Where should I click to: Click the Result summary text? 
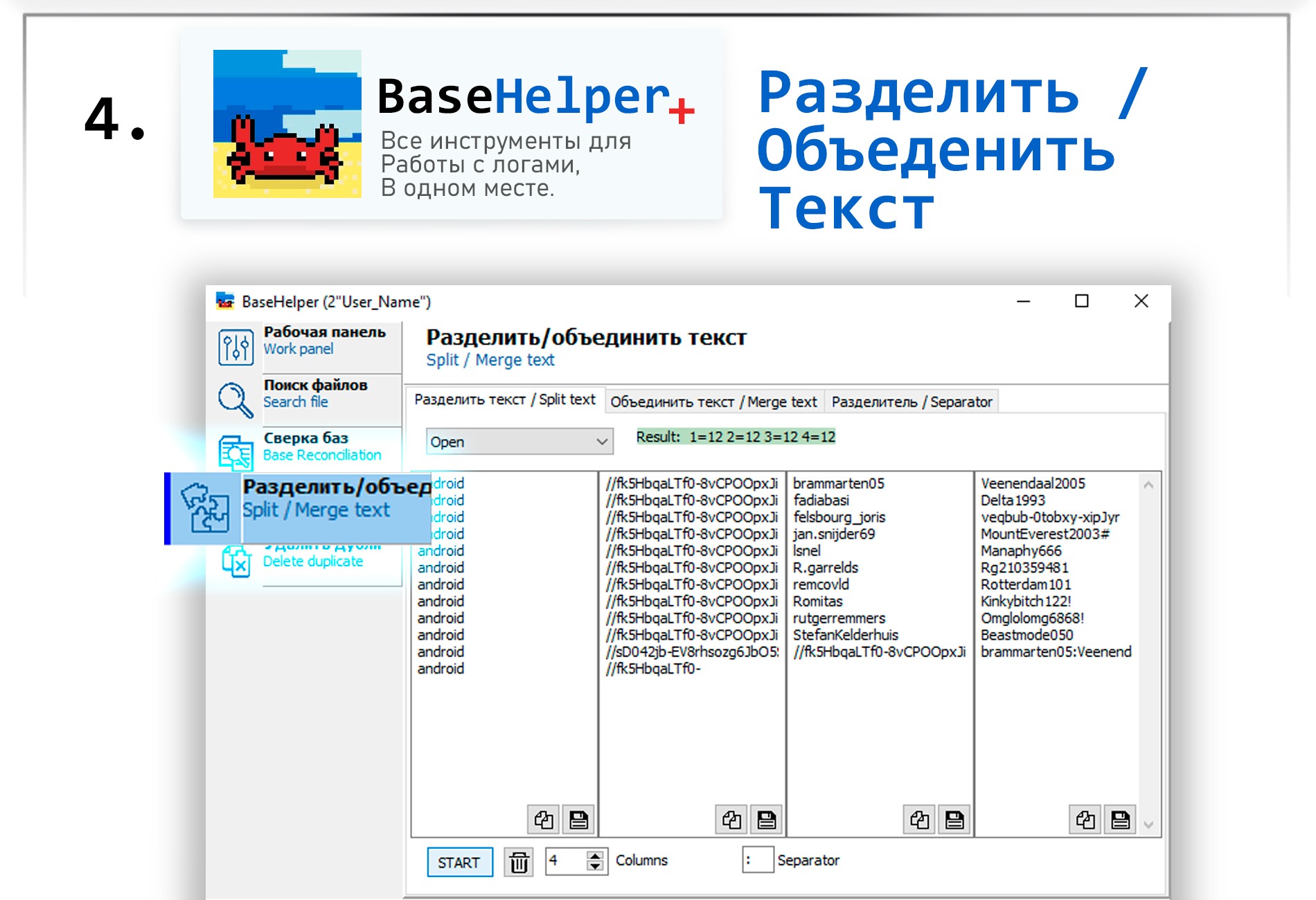point(736,437)
